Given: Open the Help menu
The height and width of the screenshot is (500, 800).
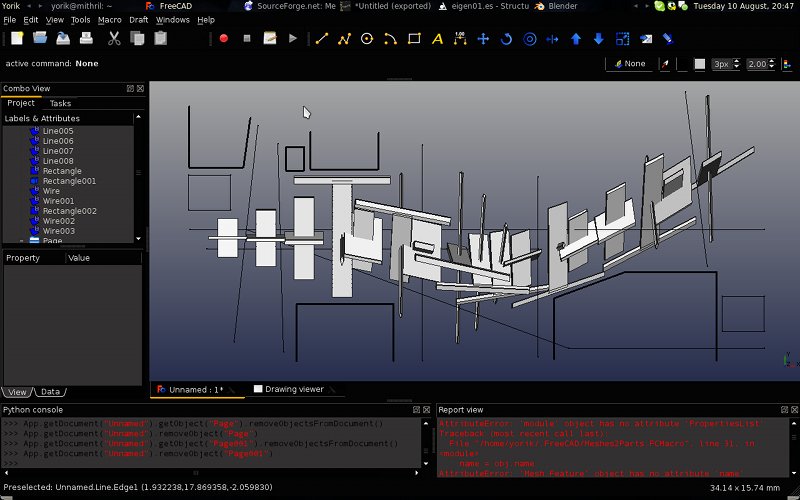Looking at the screenshot, I should coord(206,20).
